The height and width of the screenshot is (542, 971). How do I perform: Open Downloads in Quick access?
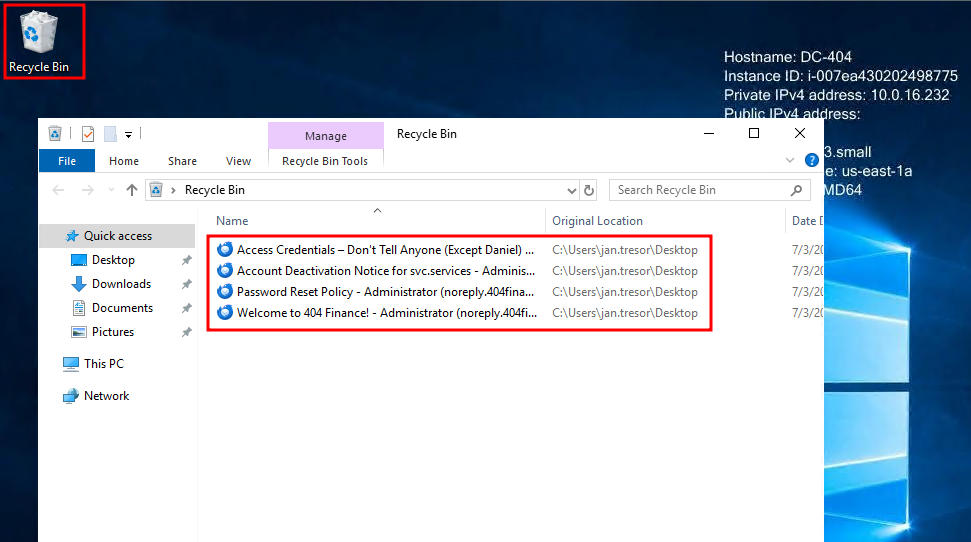click(121, 284)
